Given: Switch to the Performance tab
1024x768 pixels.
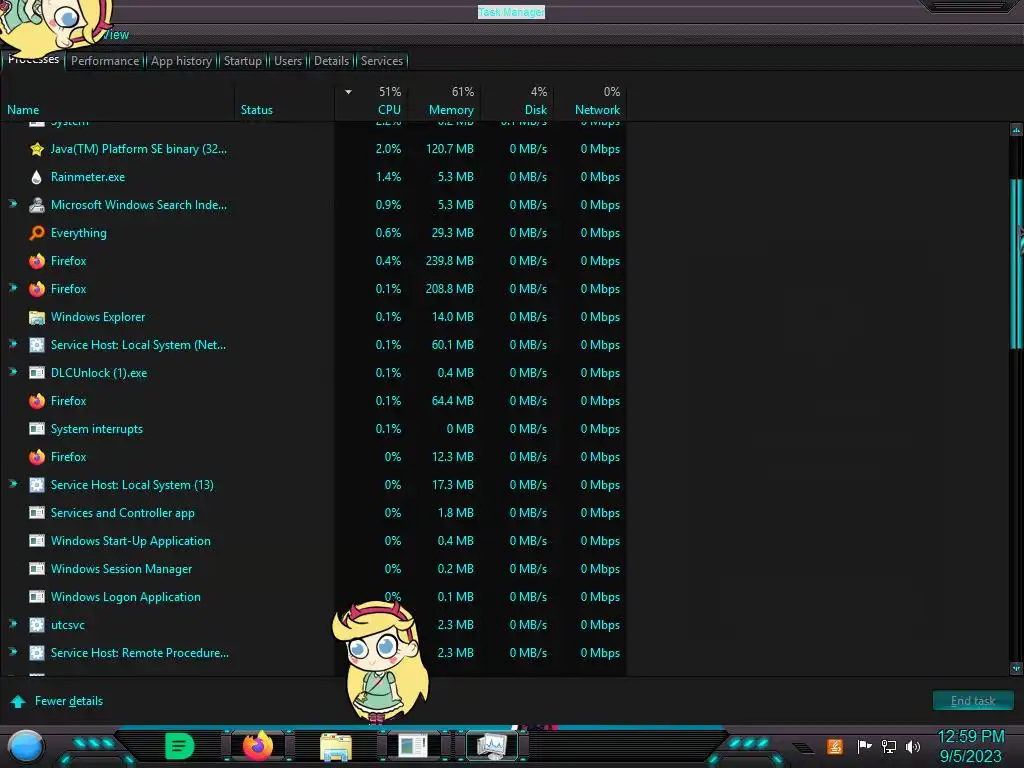Looking at the screenshot, I should [x=105, y=61].
